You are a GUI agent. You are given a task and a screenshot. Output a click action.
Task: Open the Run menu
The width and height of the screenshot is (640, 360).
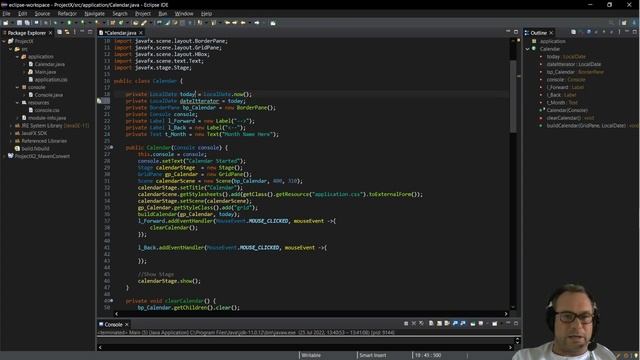[163, 13]
